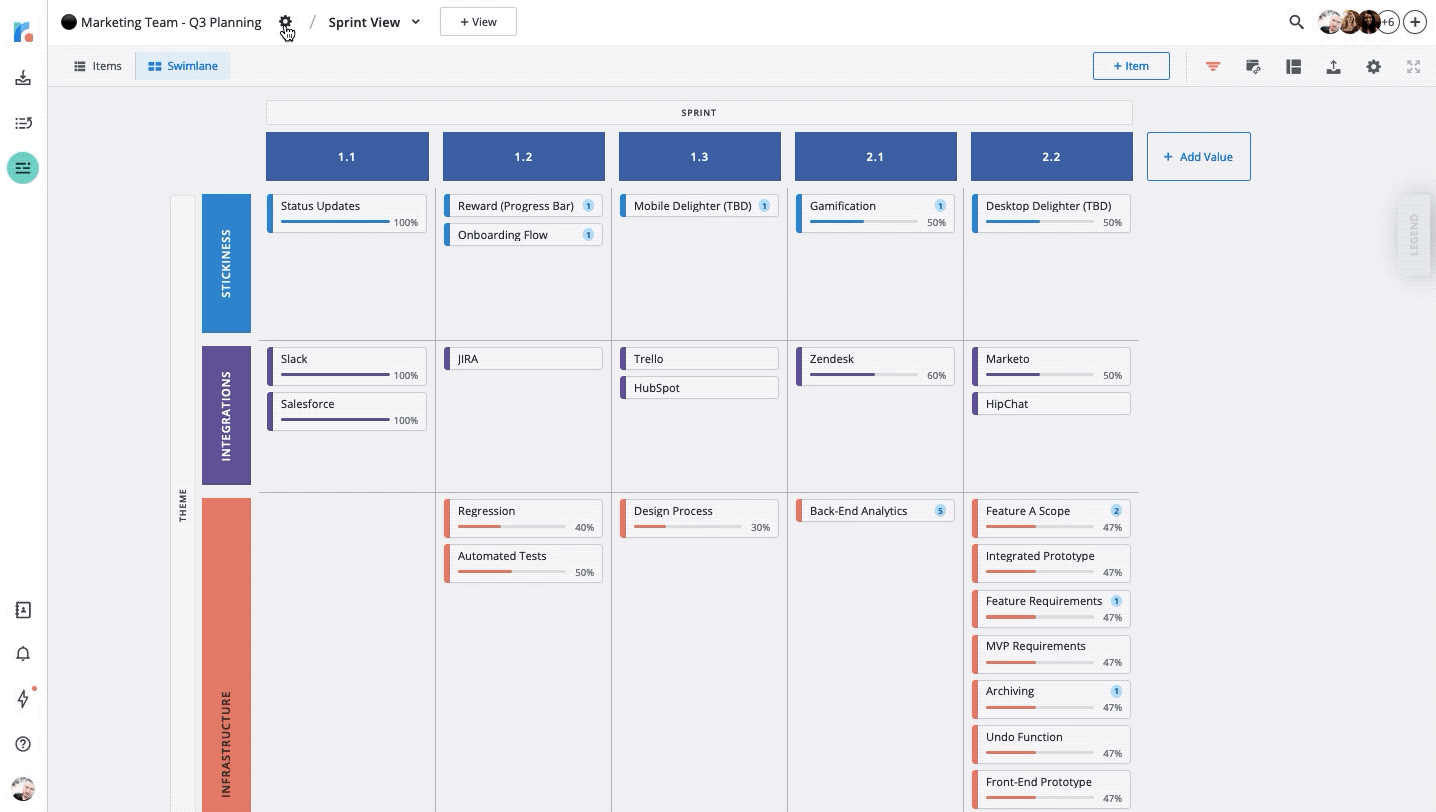Open the help question mark icon
This screenshot has height=812, width=1436.
tap(23, 744)
